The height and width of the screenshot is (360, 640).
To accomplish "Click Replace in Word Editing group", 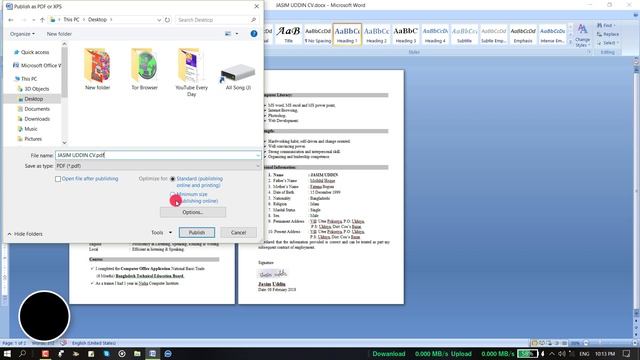I will coord(608,34).
